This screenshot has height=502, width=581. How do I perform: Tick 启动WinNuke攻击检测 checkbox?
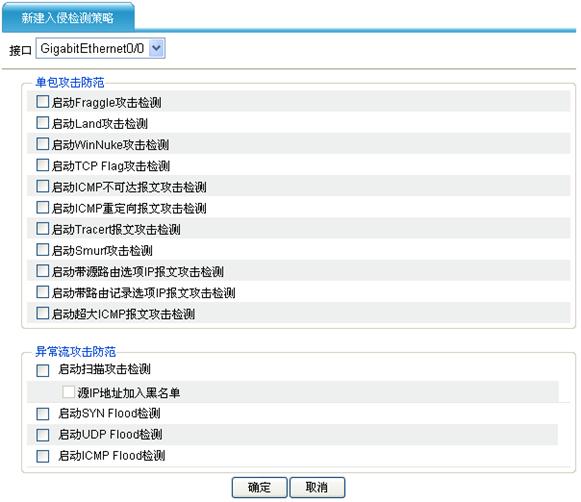[x=43, y=144]
